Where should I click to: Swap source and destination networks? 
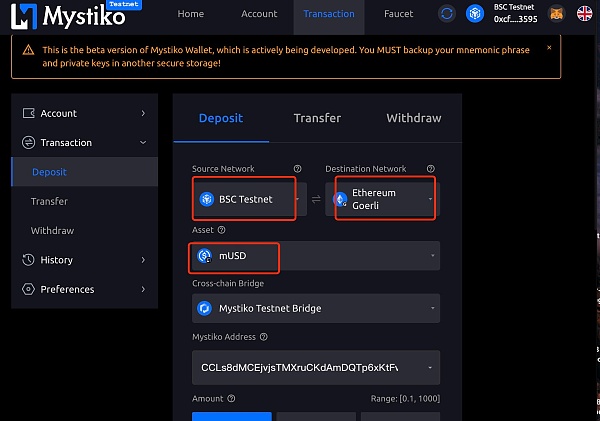click(x=316, y=199)
